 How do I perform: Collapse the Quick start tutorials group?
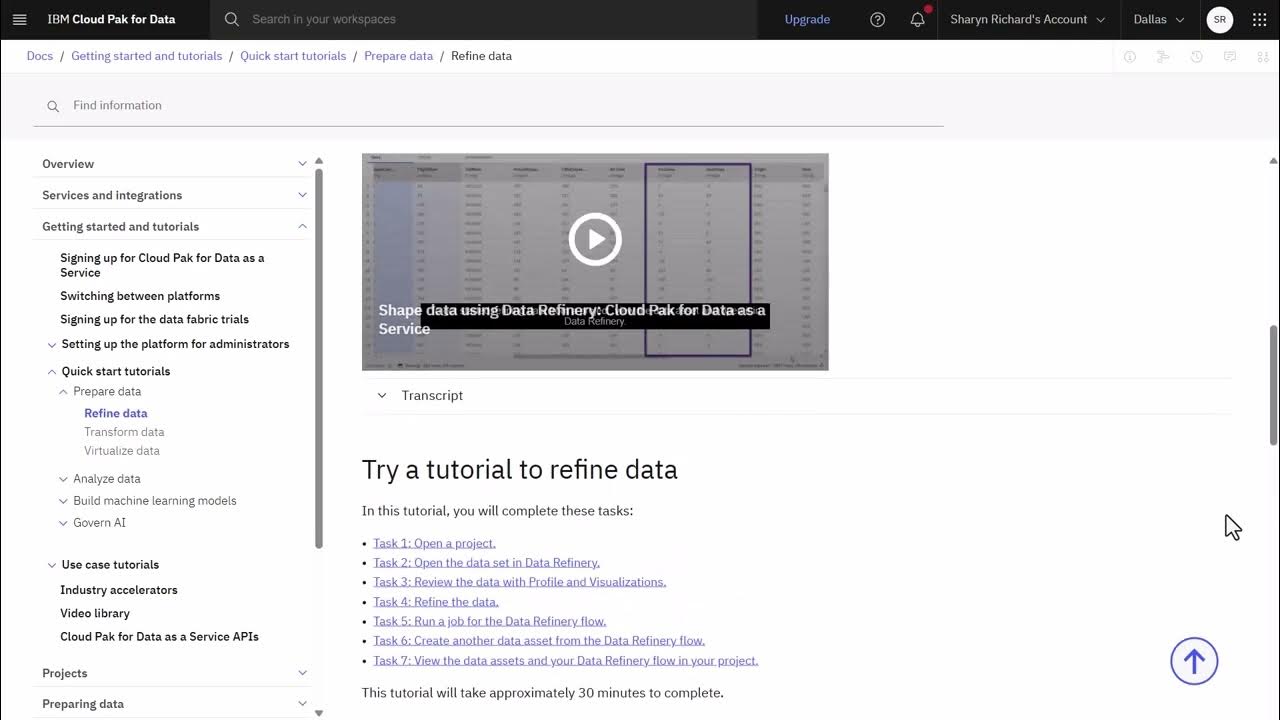[52, 372]
